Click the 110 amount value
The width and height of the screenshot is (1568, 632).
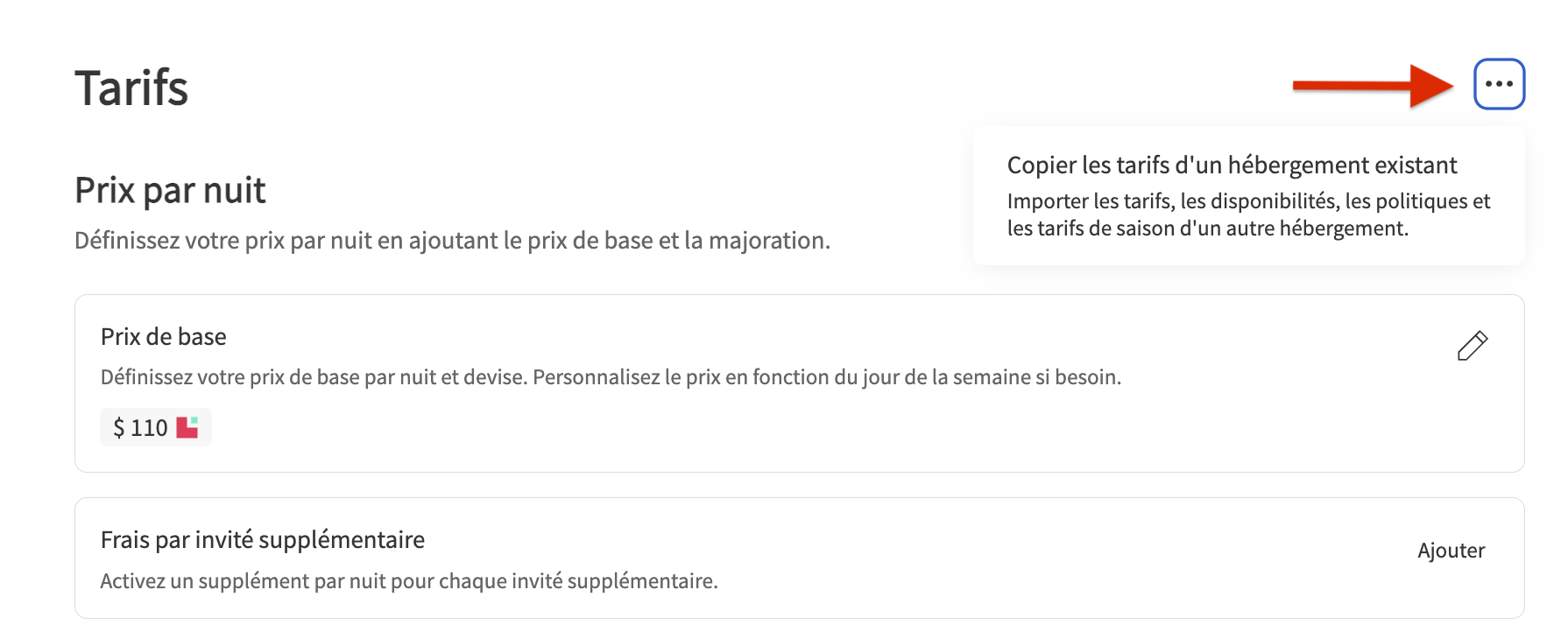tap(149, 427)
